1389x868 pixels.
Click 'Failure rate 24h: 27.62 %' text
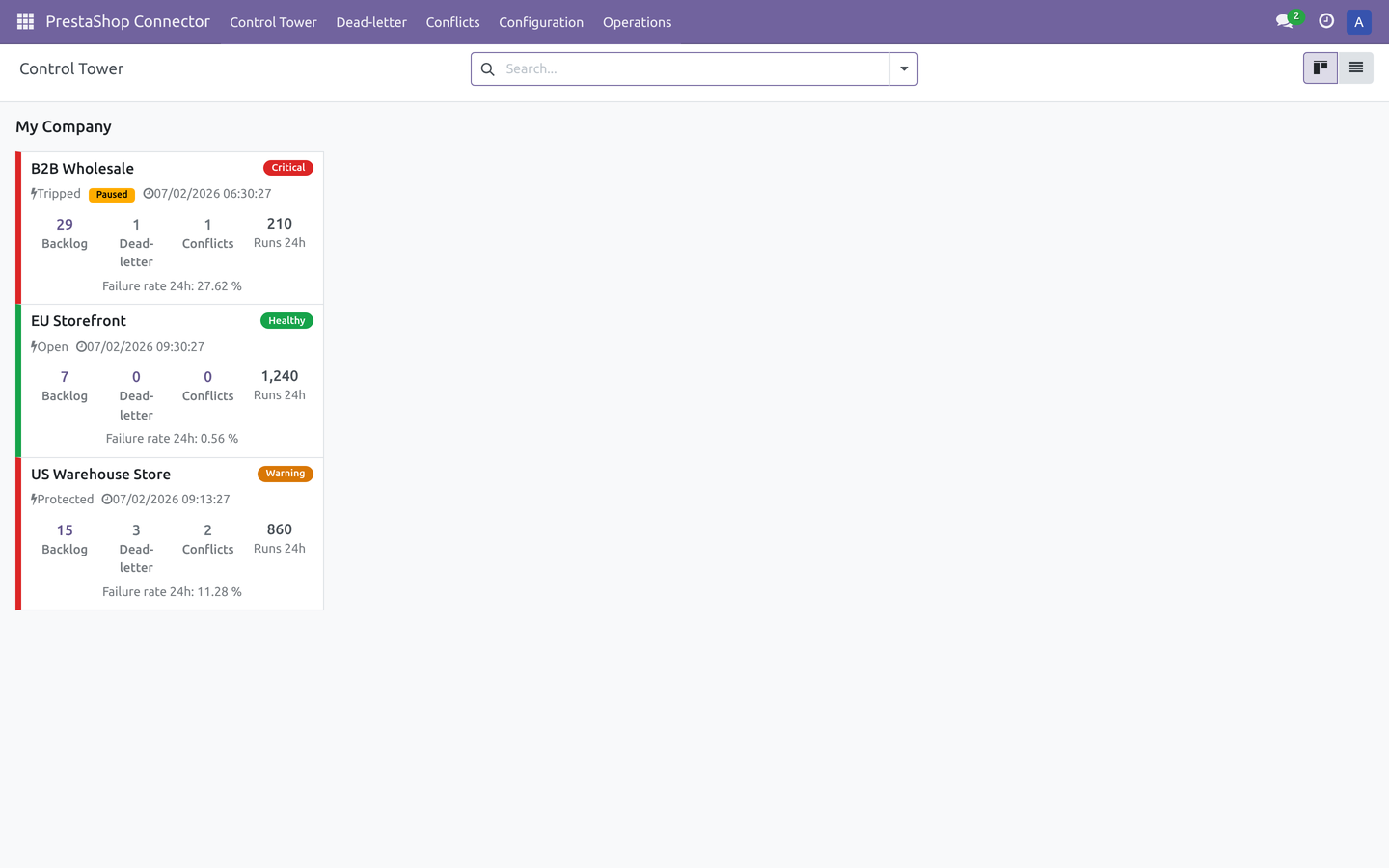172,286
